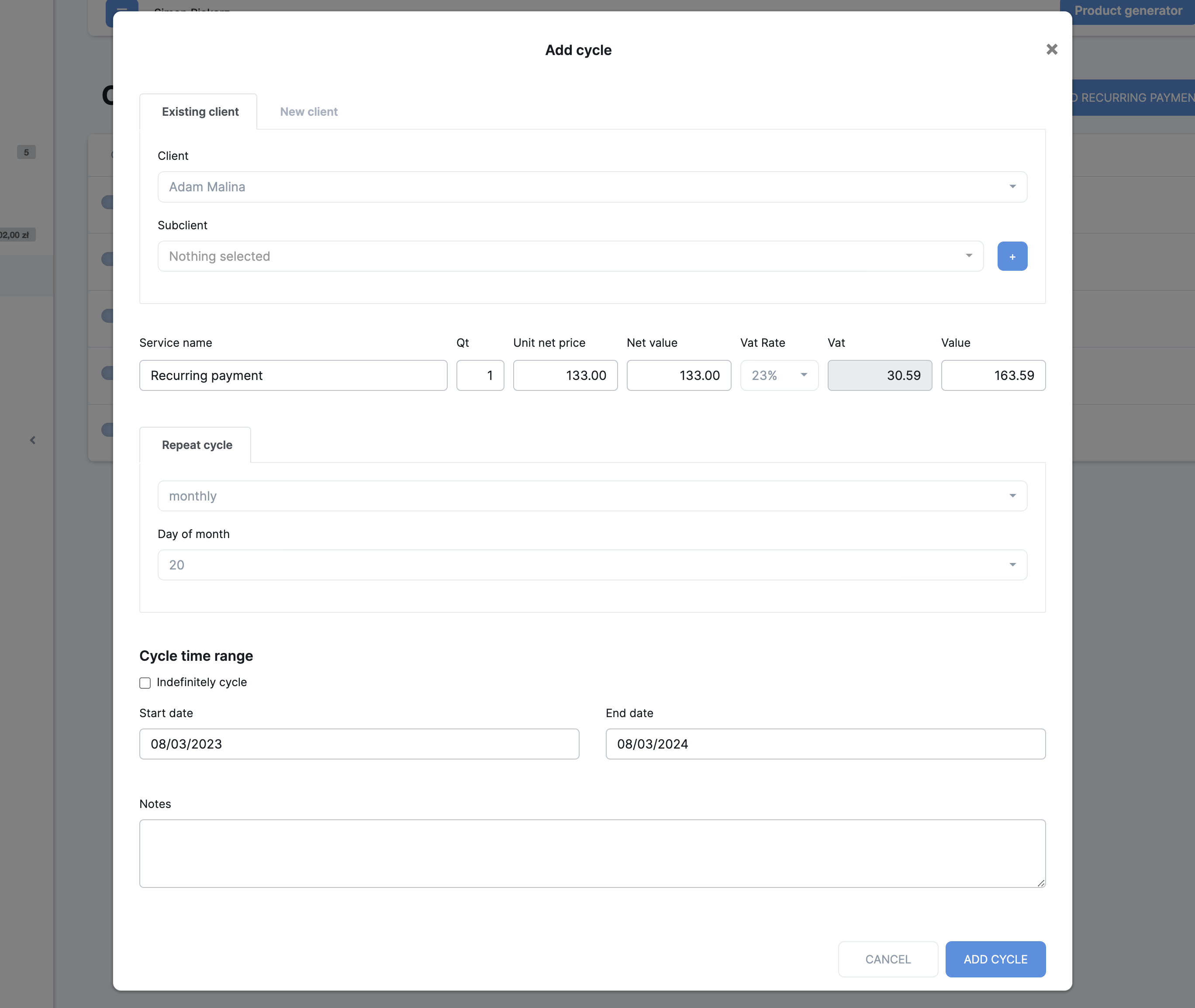The image size is (1195, 1008).
Task: Click the Notes textarea resize handle
Action: point(1041,883)
